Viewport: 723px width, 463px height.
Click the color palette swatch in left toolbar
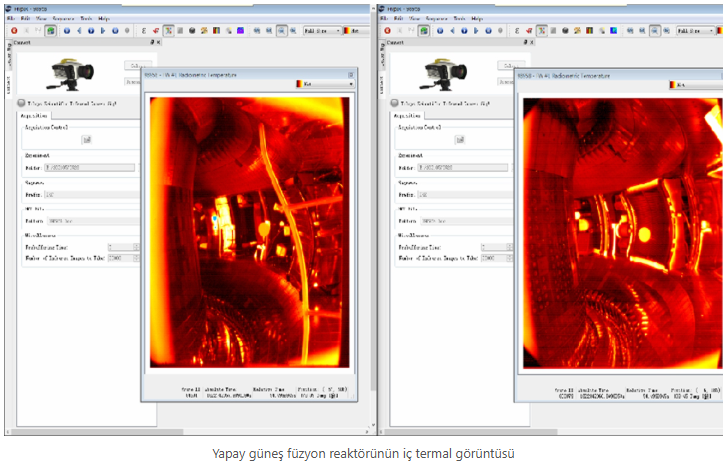[x=349, y=31]
